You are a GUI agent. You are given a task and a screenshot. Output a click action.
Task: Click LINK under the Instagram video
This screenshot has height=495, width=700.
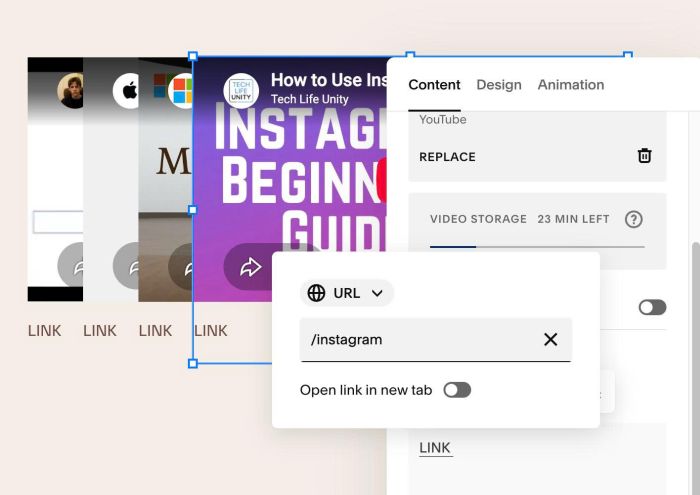click(211, 331)
